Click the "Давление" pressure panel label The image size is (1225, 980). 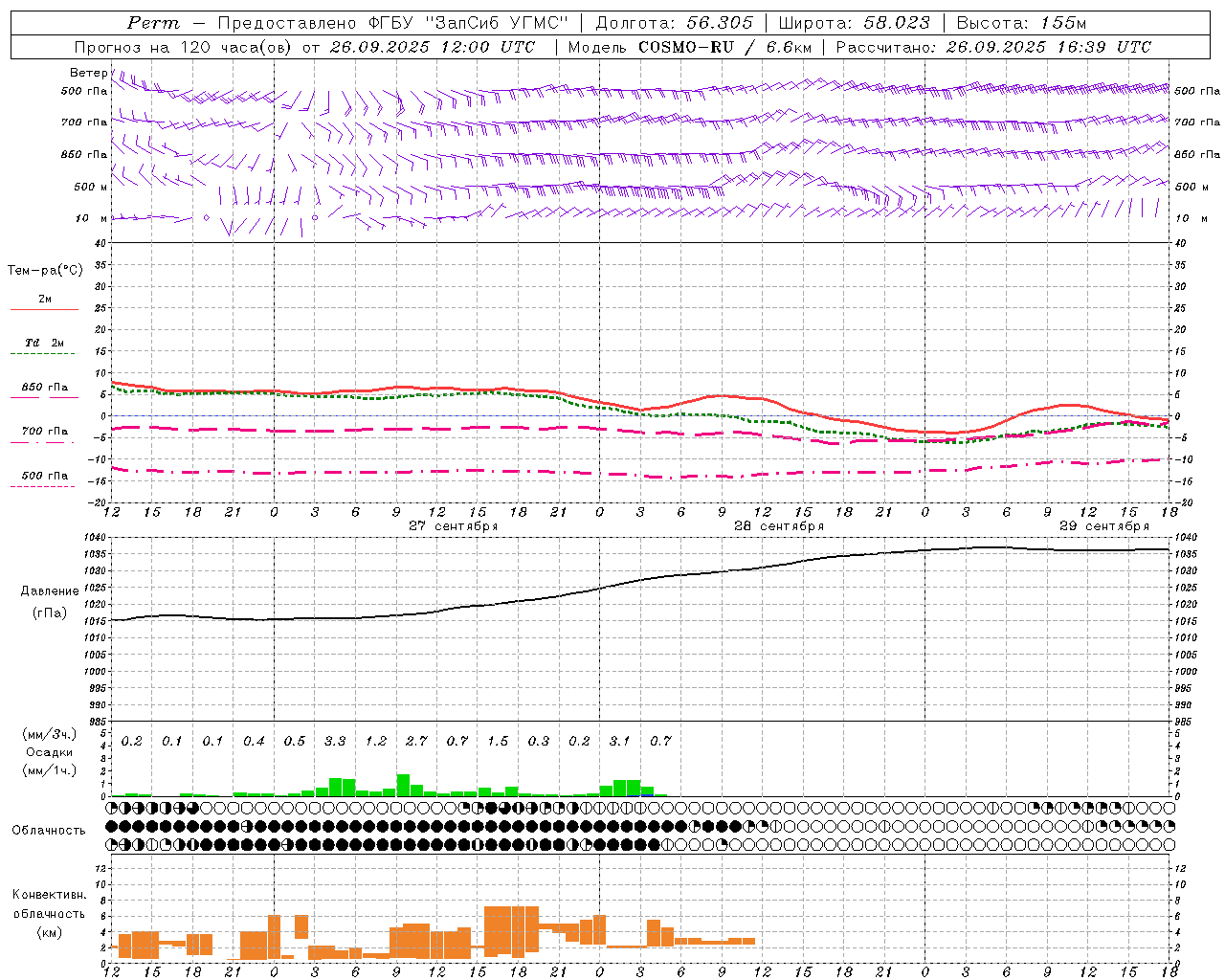(x=50, y=591)
